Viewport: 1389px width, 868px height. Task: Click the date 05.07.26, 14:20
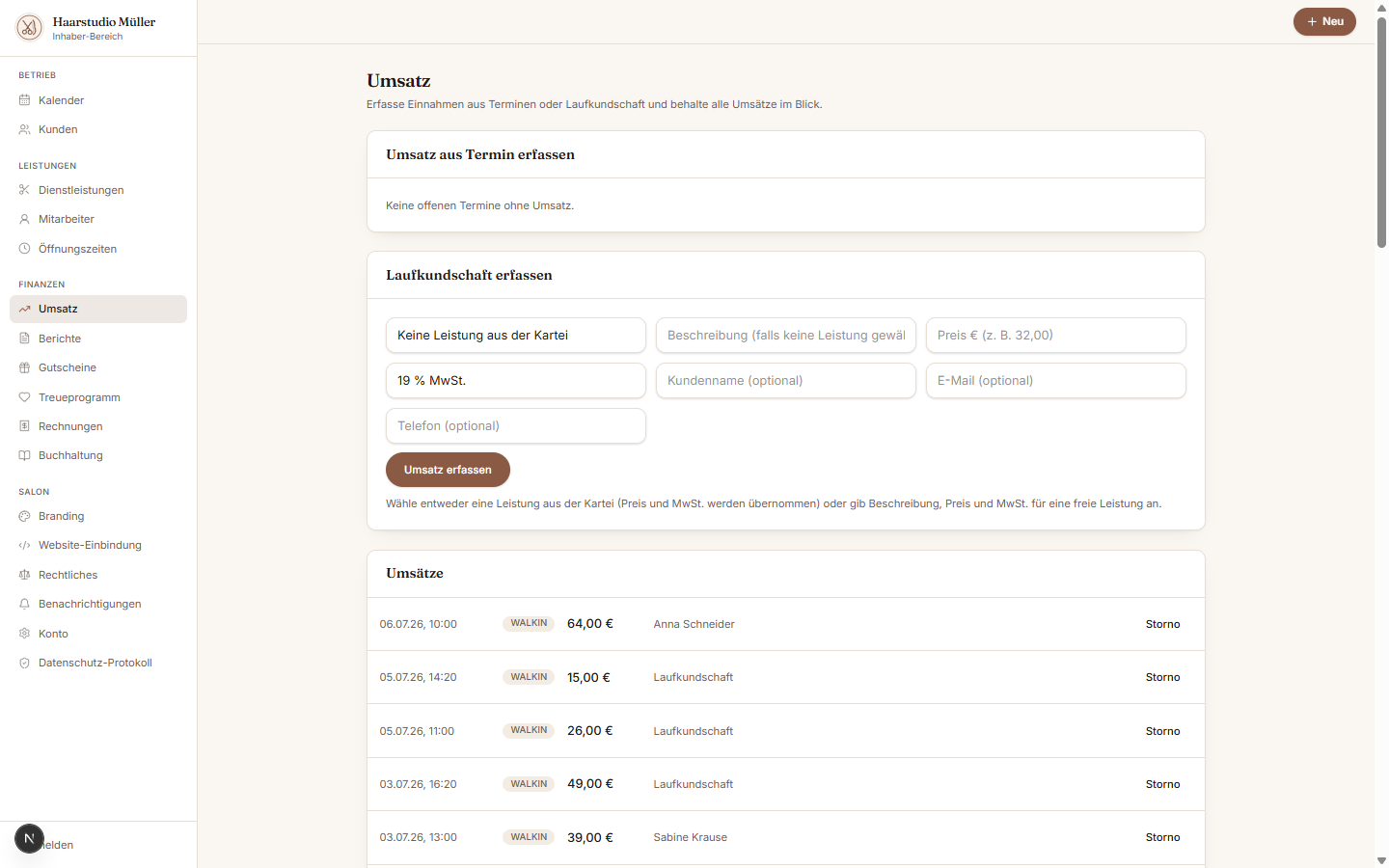point(418,677)
